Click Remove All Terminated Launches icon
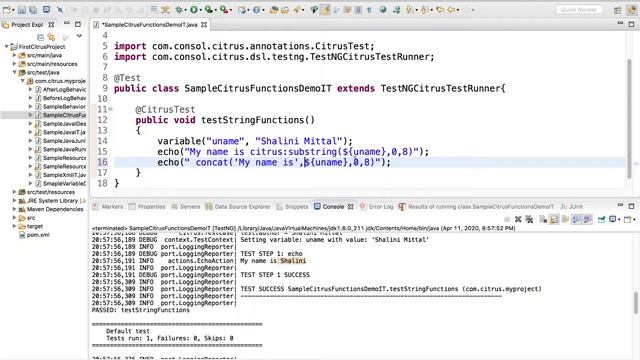The height and width of the screenshot is (360, 640). (529, 220)
